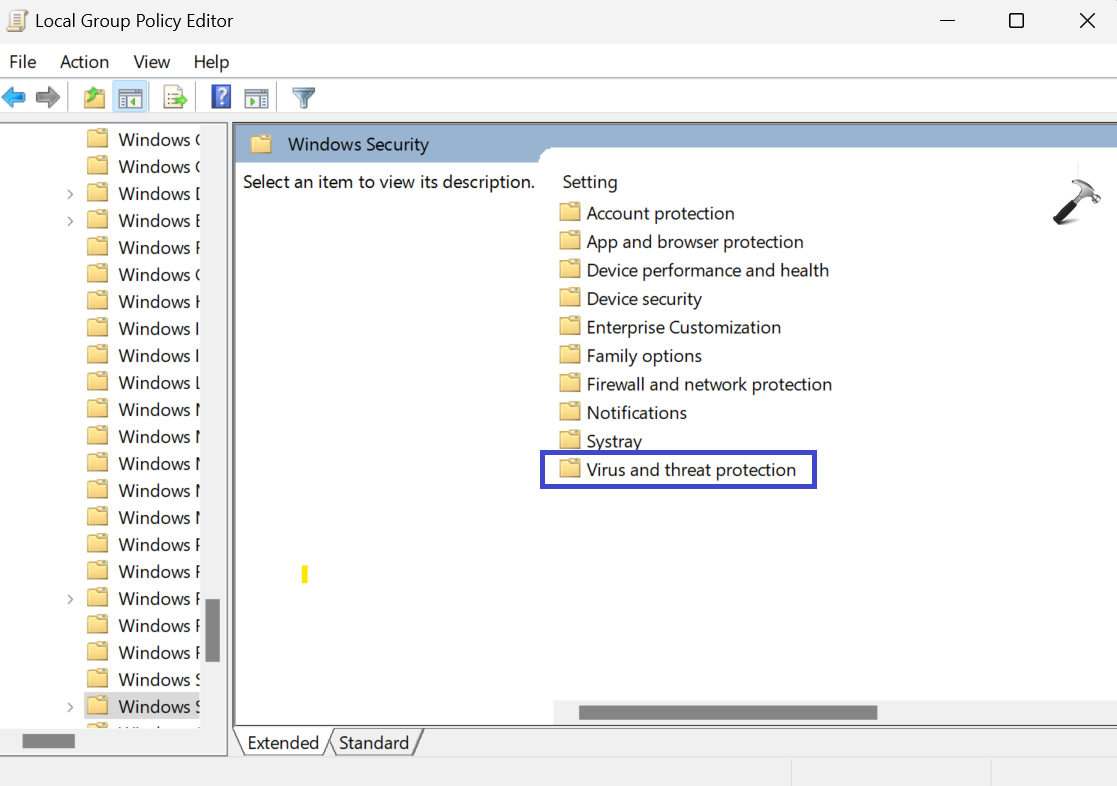Maximize the Local Group Policy Editor window
Screen dimensions: 1117x786
pos(1017,21)
